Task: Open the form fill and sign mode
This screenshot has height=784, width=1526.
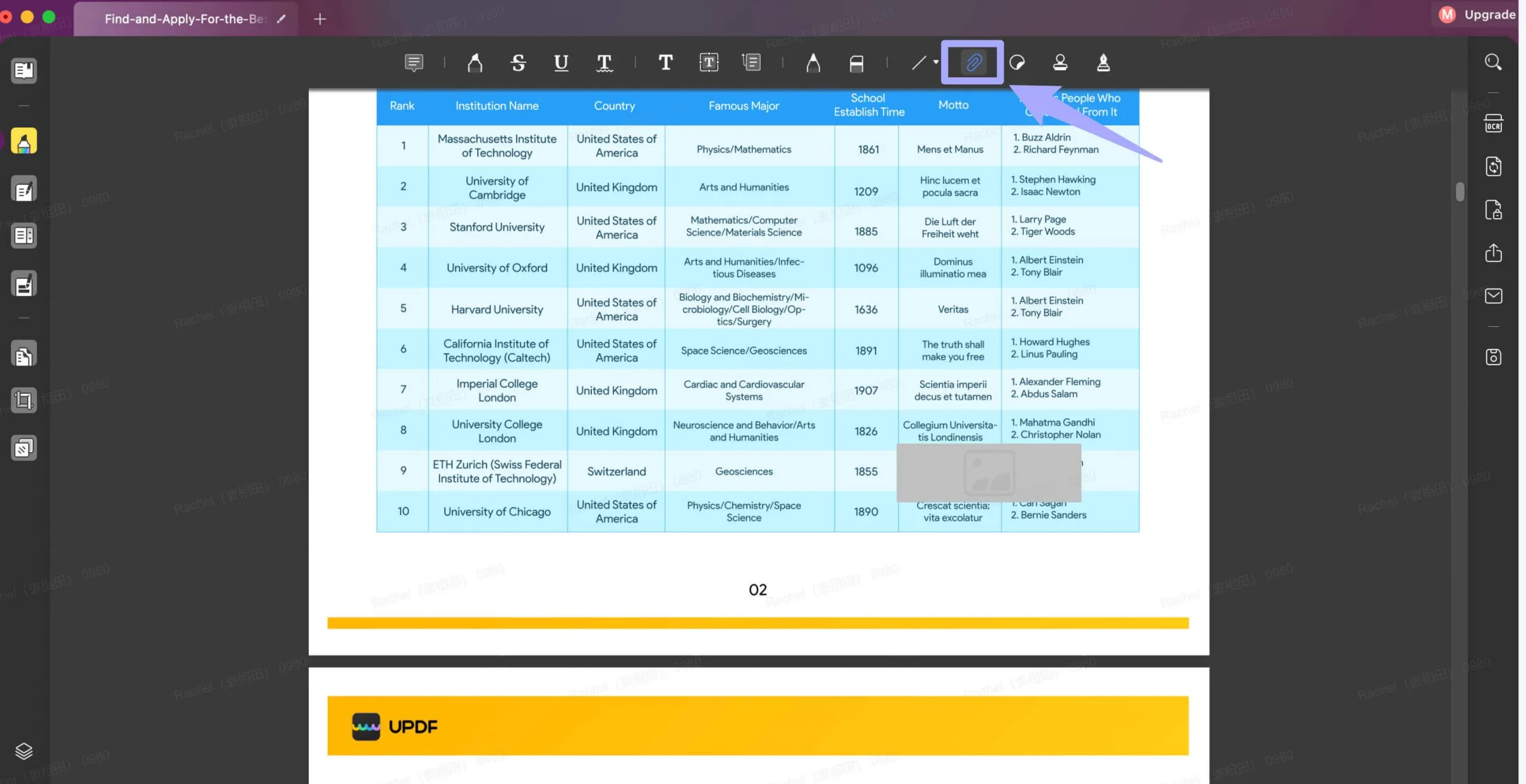Action: [x=24, y=284]
